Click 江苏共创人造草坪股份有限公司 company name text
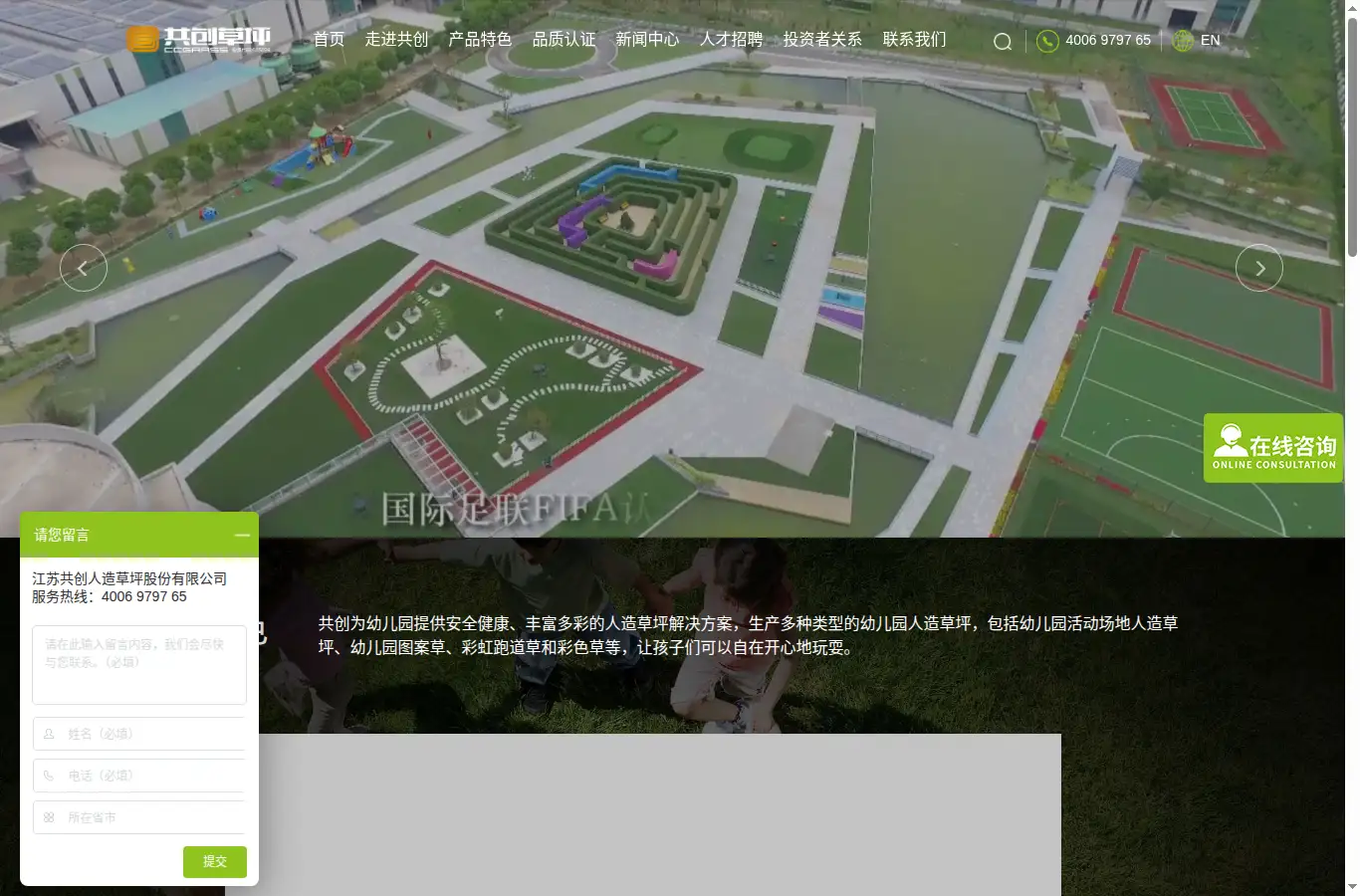The width and height of the screenshot is (1360, 896). click(x=129, y=578)
